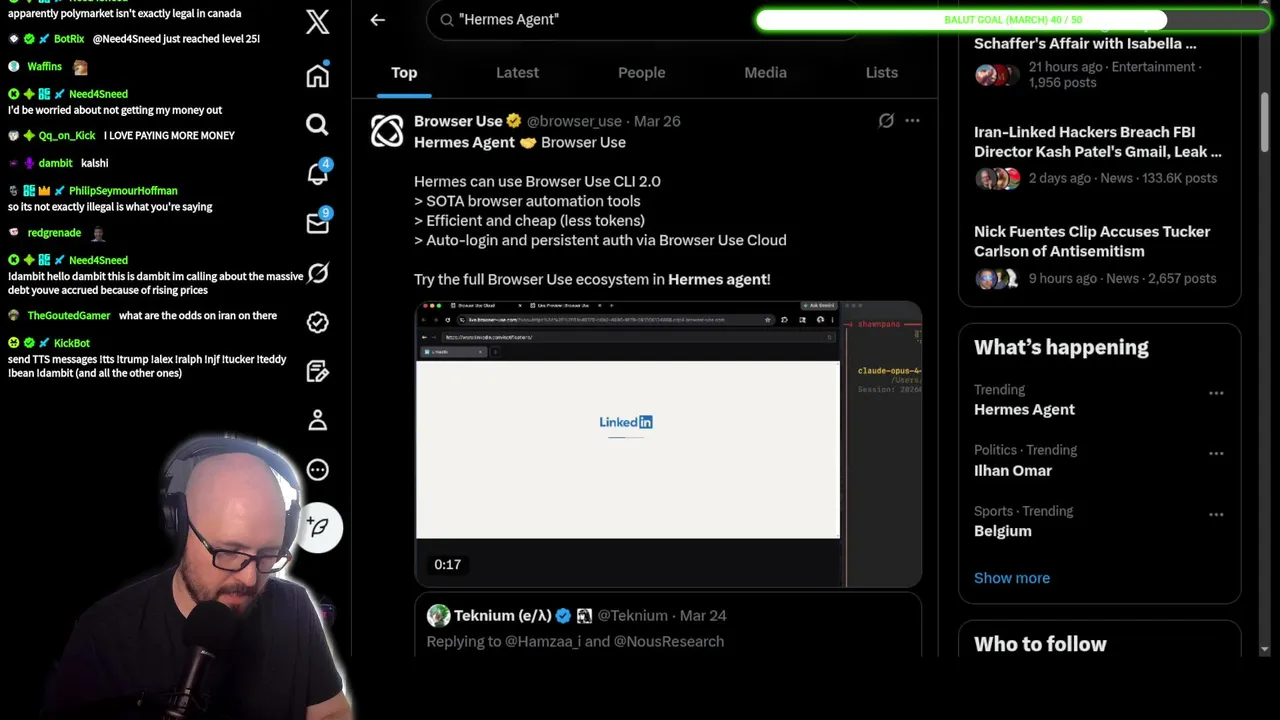Open Browser Use account name link
Screen dimensions: 1280x720
click(x=458, y=121)
